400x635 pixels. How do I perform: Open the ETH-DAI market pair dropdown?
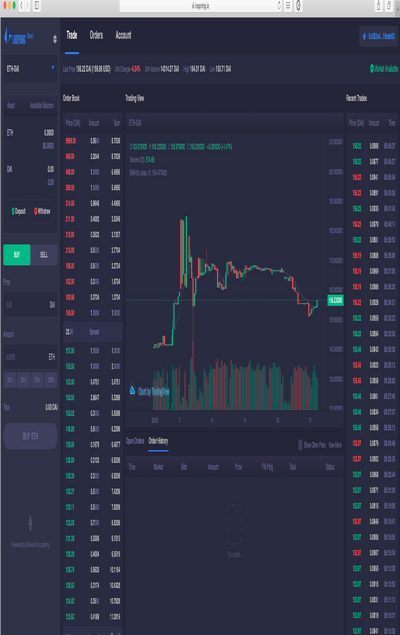pos(30,69)
